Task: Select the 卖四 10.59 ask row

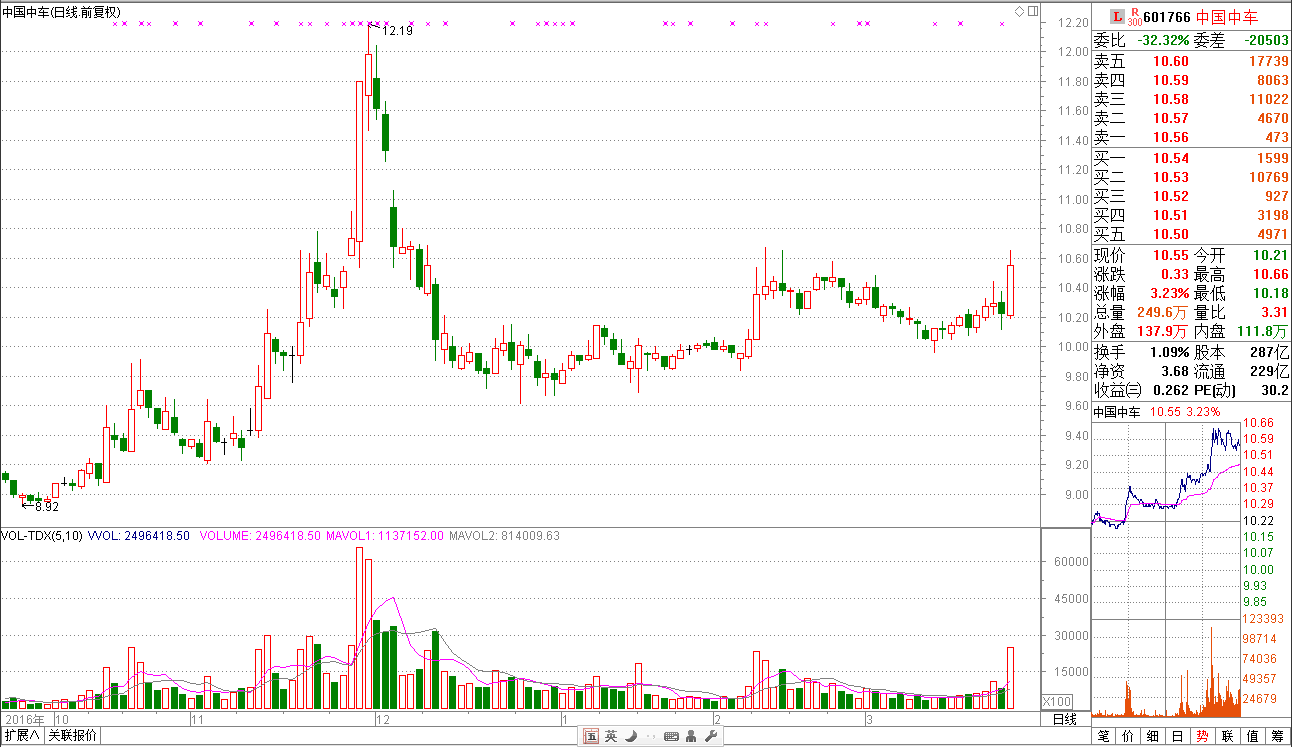Action: (x=1191, y=80)
